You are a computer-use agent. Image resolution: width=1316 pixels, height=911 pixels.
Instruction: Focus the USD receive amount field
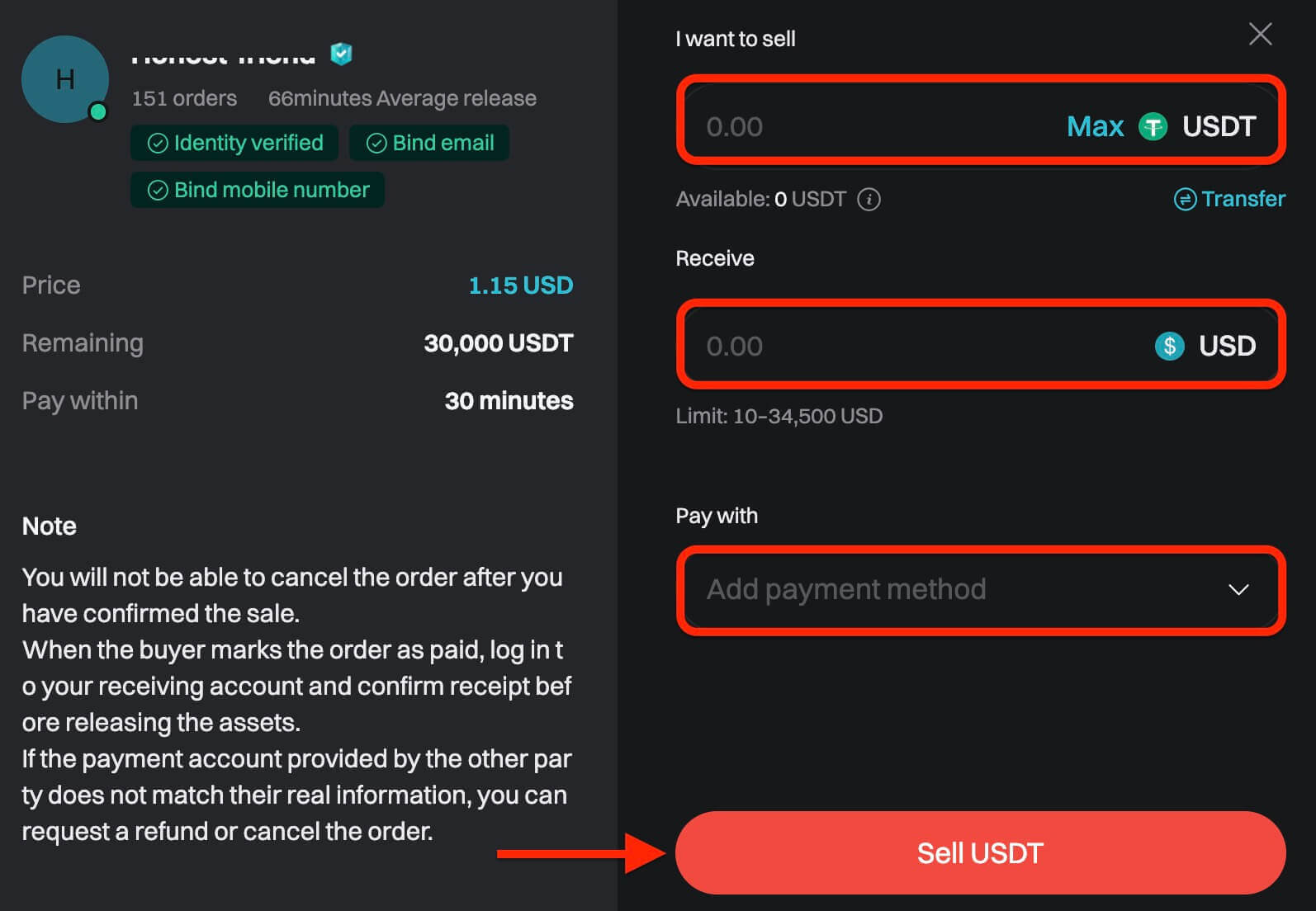pos(908,346)
